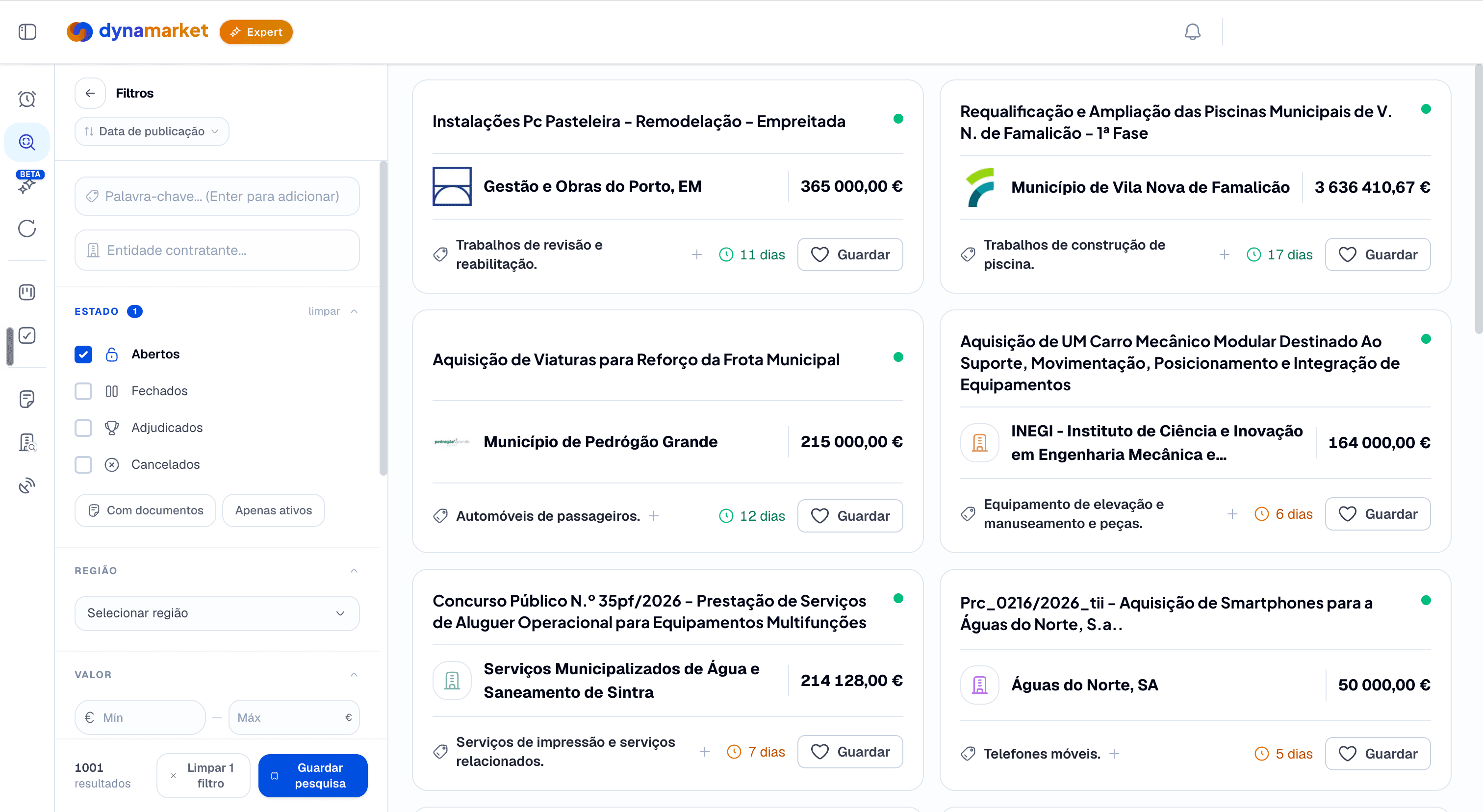Toggle the Apenas ativos filter chip

pyautogui.click(x=274, y=510)
